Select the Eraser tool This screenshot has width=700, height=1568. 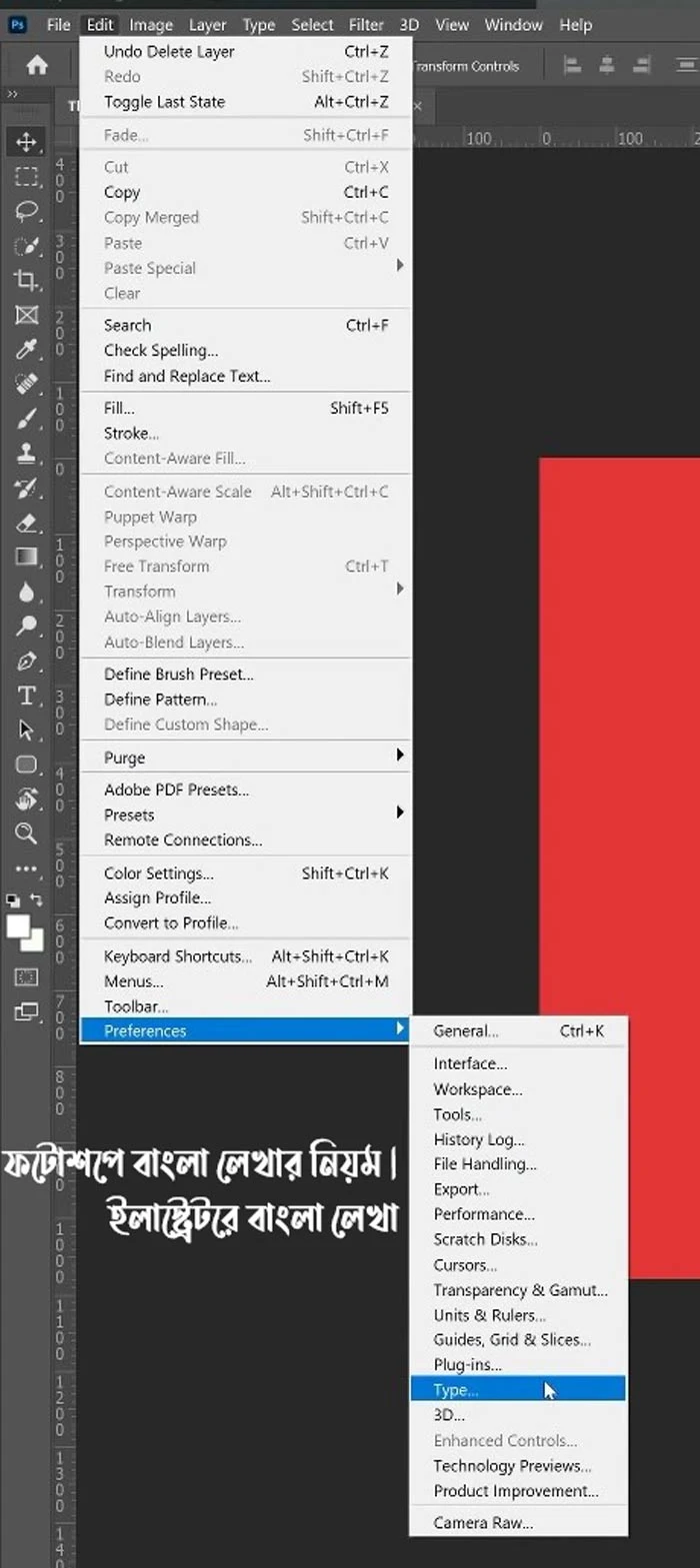(x=27, y=523)
